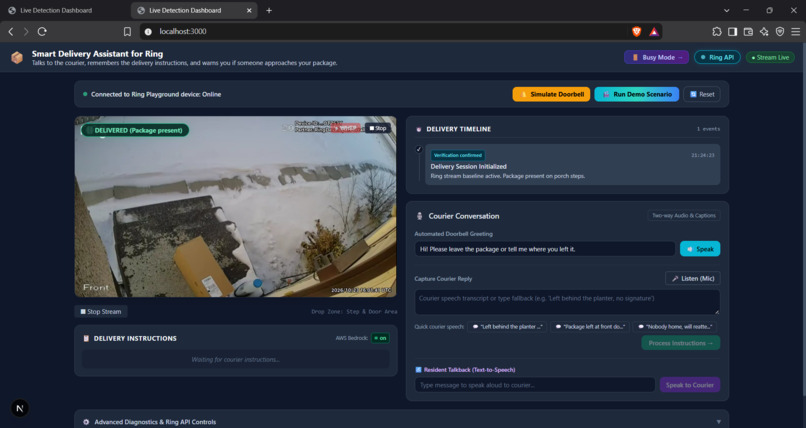Screen dimensions: 806x428
Task: Expand Advanced Diagnostics & Ring API Controls
Action: pos(401,422)
